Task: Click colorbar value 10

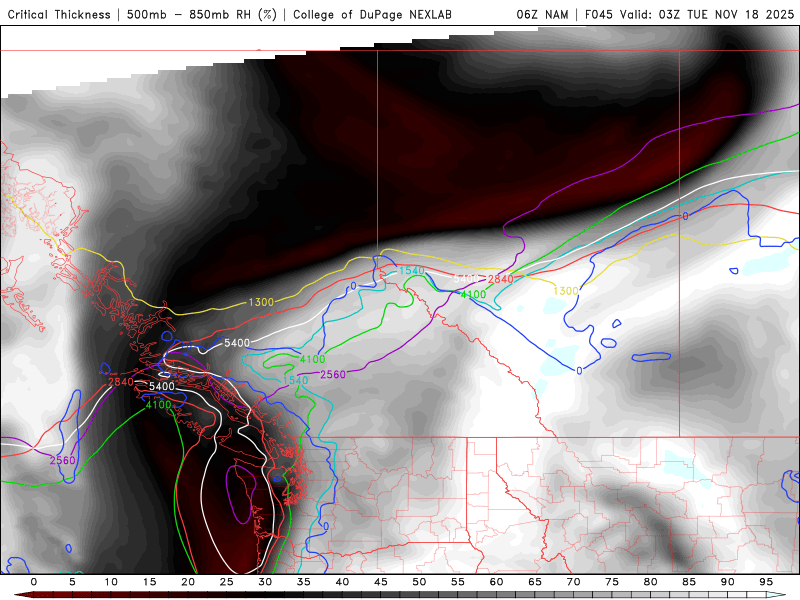Action: tap(111, 582)
